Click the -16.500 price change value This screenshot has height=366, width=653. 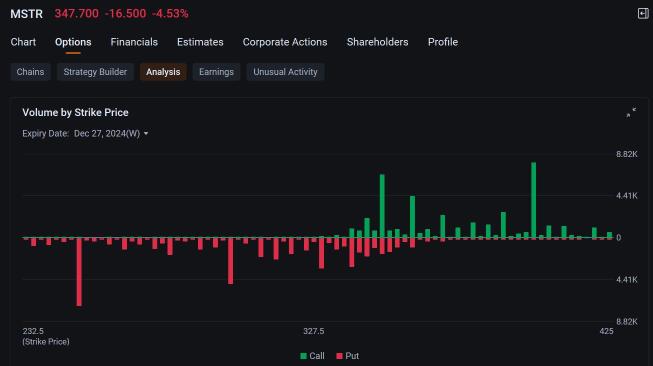coord(125,14)
